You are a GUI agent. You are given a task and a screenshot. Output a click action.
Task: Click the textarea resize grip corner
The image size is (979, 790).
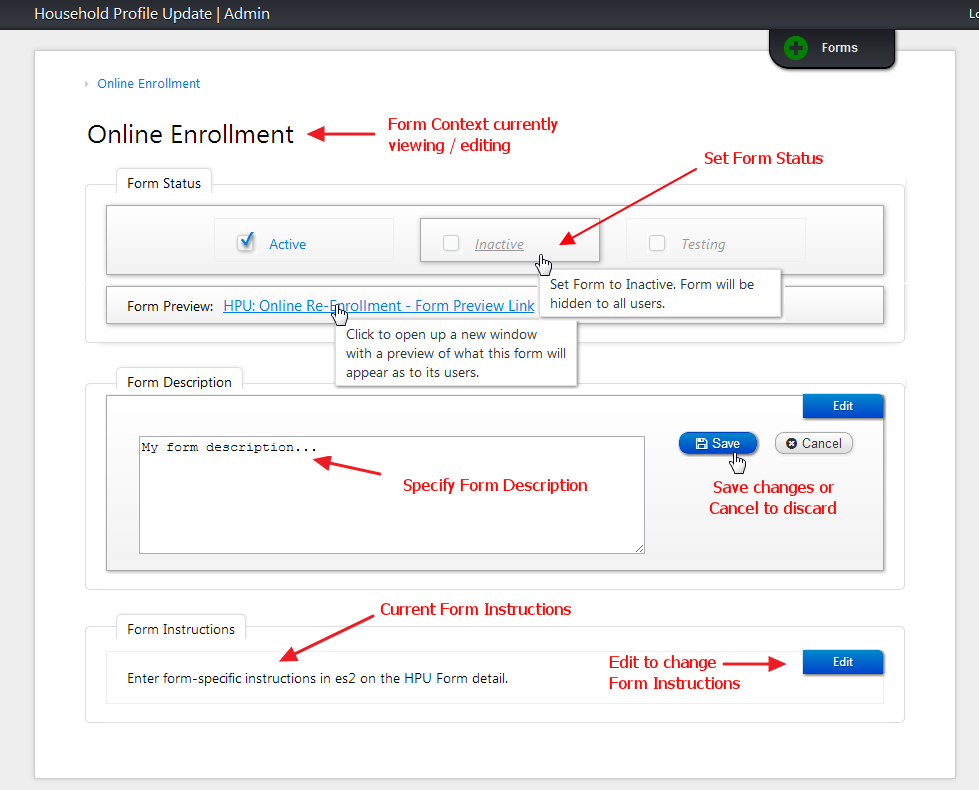(x=639, y=548)
